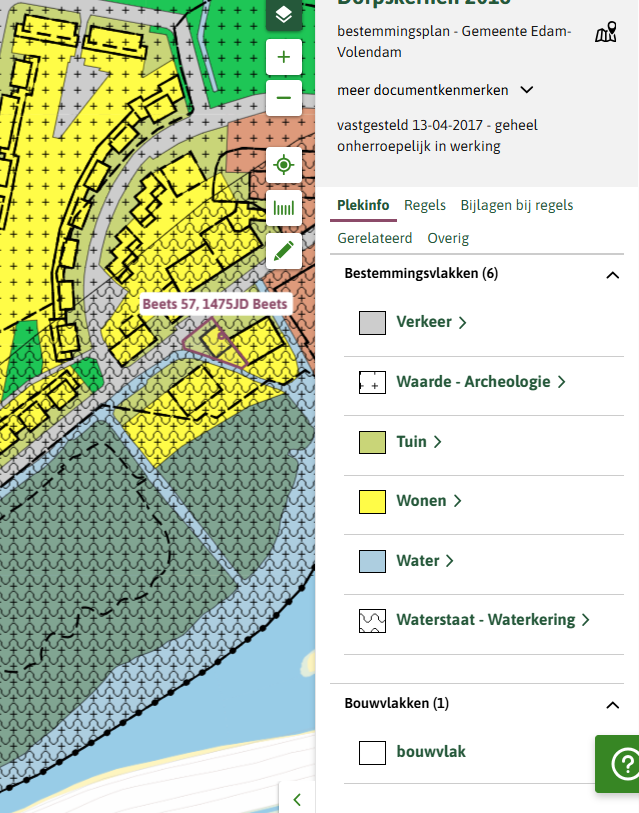This screenshot has height=813, width=639.
Task: Zoom in on the map
Action: [x=284, y=58]
